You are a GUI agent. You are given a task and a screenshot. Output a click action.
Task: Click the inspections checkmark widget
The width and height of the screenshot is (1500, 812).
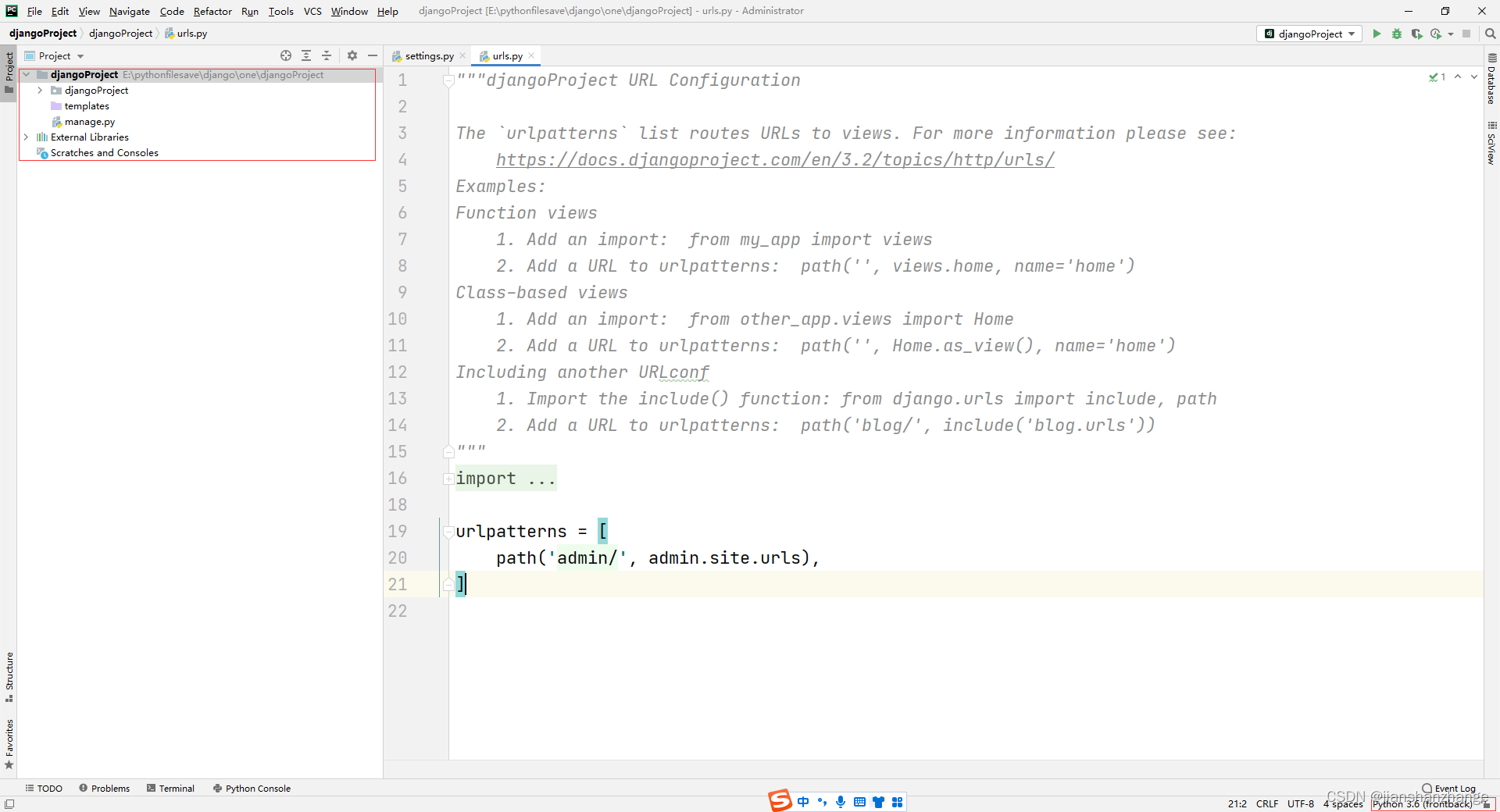[1437, 77]
